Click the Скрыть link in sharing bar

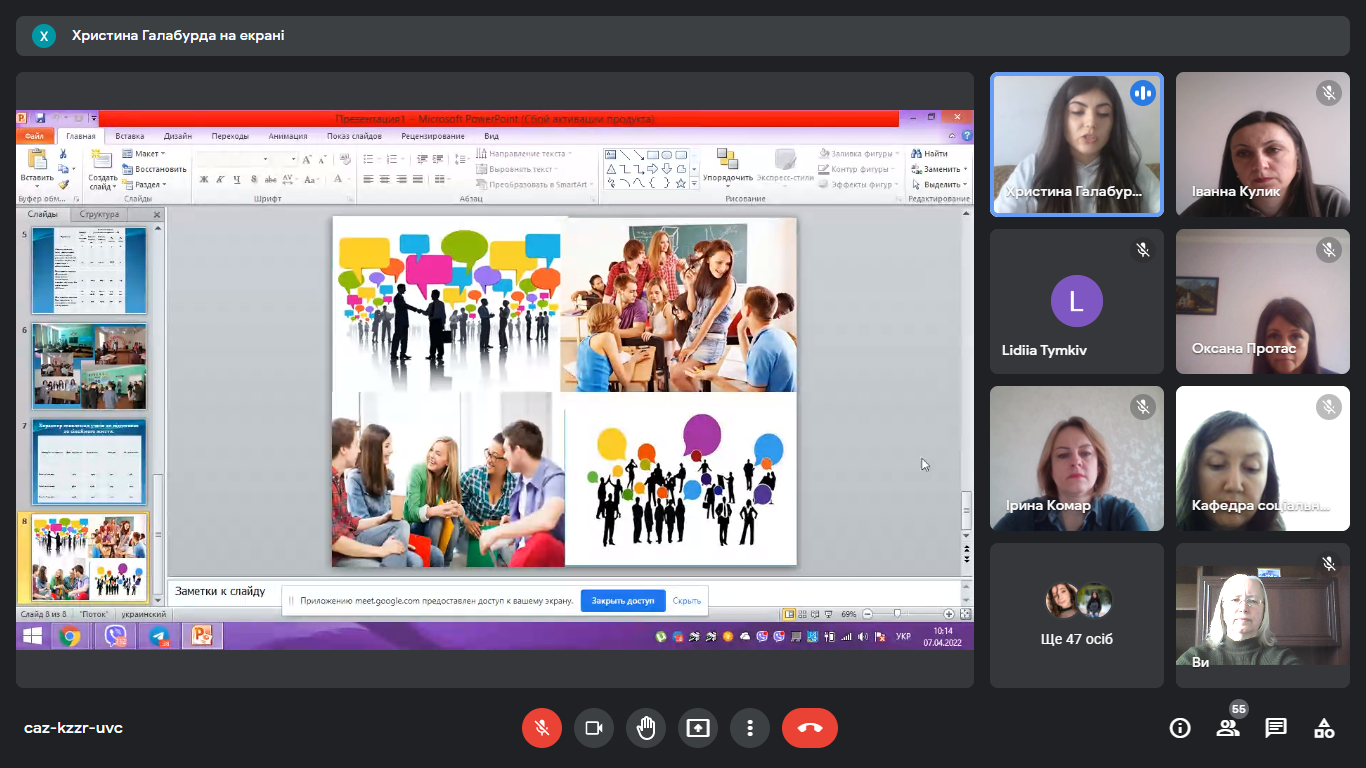pyautogui.click(x=687, y=601)
